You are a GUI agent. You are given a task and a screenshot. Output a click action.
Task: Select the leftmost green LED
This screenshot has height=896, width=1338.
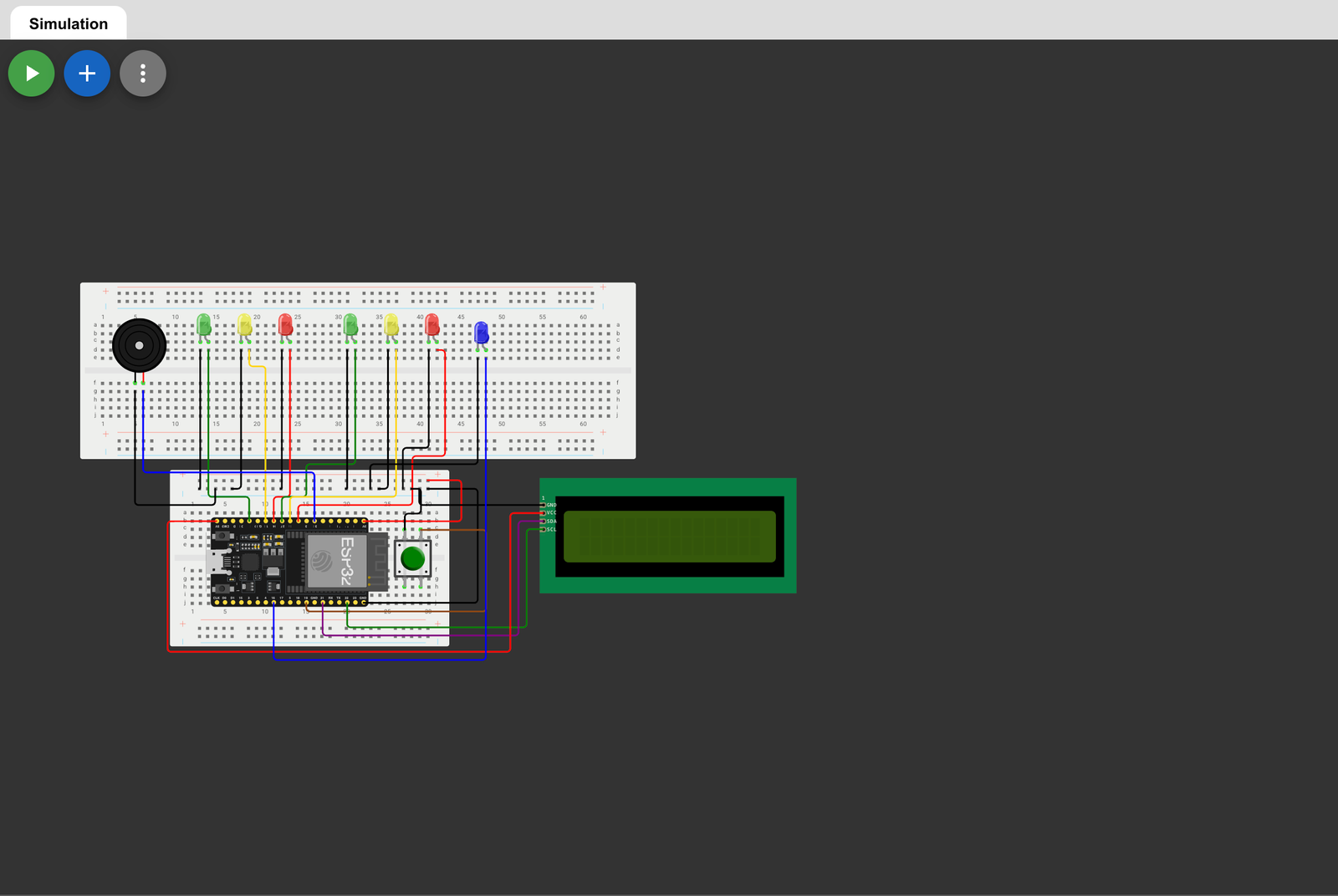pyautogui.click(x=203, y=325)
